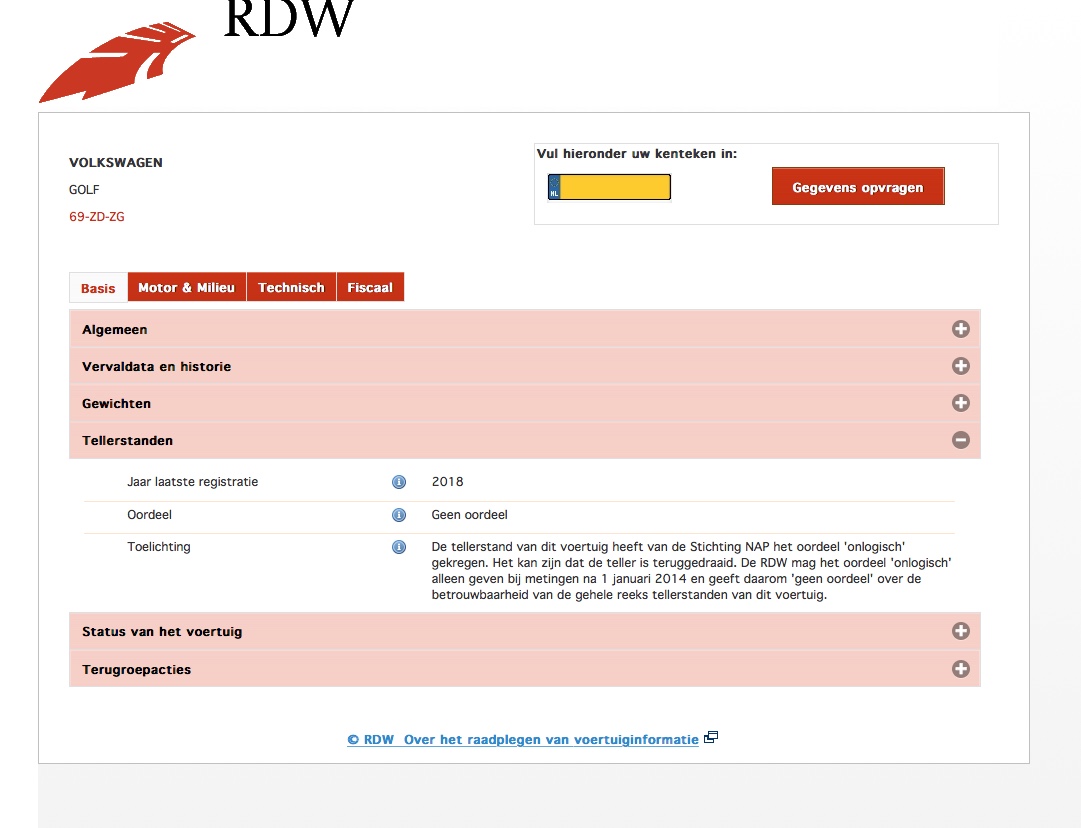This screenshot has width=1081, height=828.
Task: Expand the Algemeen section with plus icon
Action: [960, 329]
